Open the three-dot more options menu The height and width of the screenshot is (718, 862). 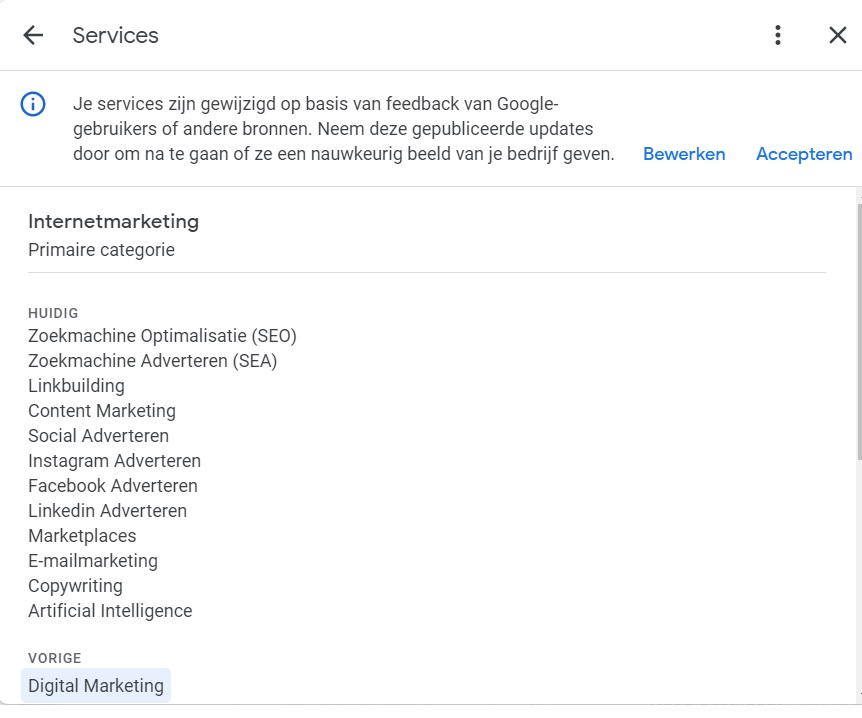[778, 35]
